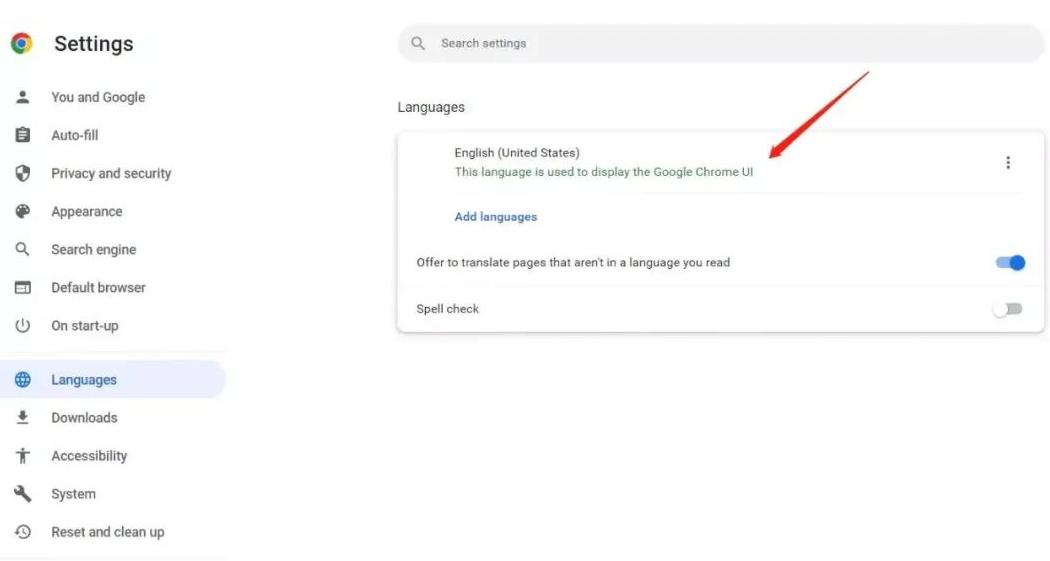Click the download arrow icon for Downloads
Screen dimensions: 1050x561
point(23,418)
